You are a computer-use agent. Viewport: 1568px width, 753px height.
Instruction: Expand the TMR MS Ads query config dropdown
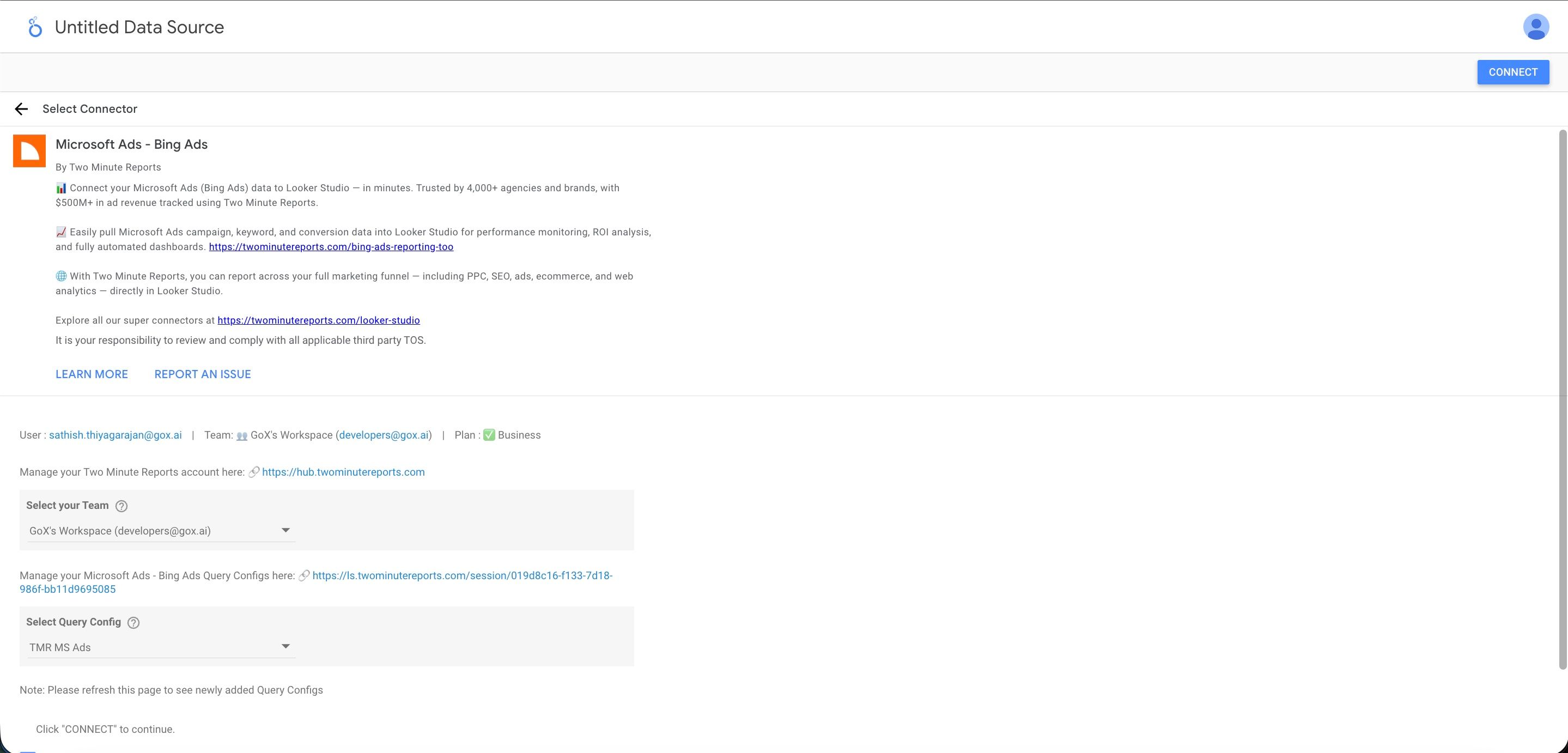click(286, 645)
